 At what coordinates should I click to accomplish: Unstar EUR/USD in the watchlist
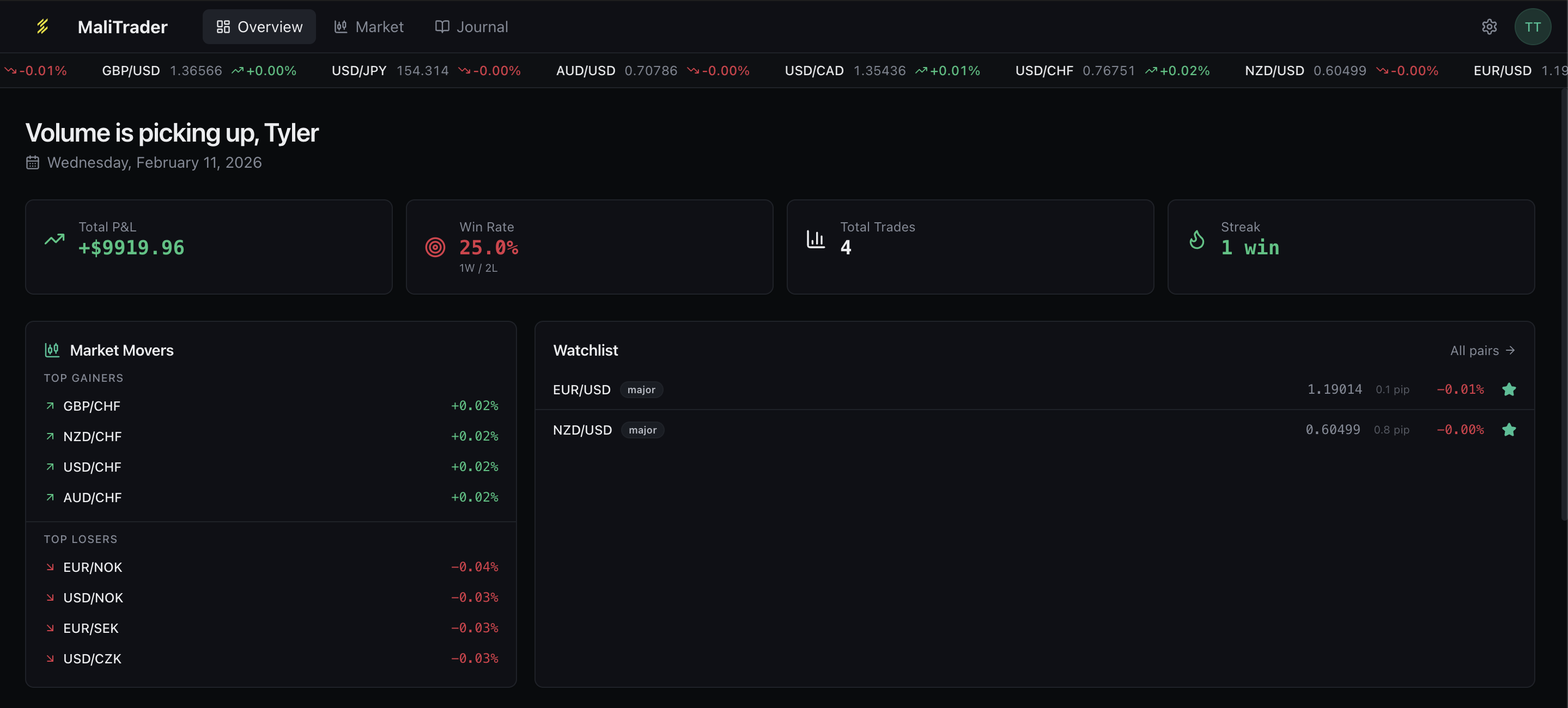[x=1509, y=389]
